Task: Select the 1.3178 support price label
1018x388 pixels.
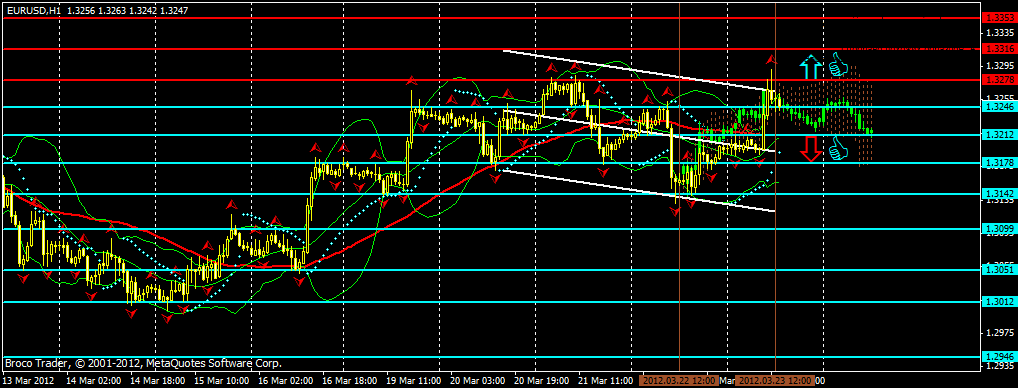Action: [x=999, y=163]
